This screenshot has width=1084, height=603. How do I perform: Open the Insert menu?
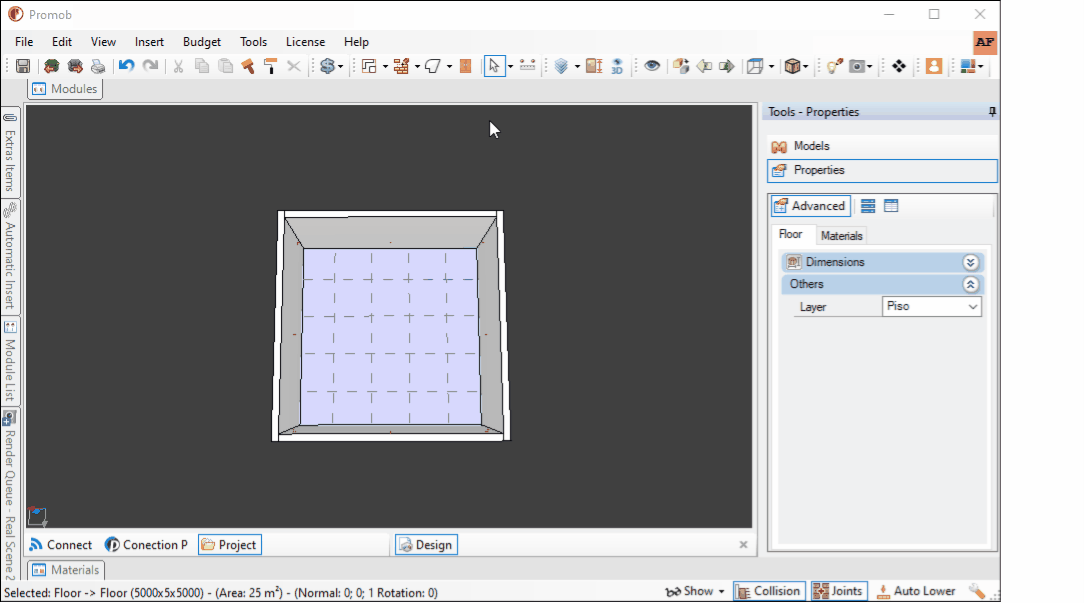point(149,42)
